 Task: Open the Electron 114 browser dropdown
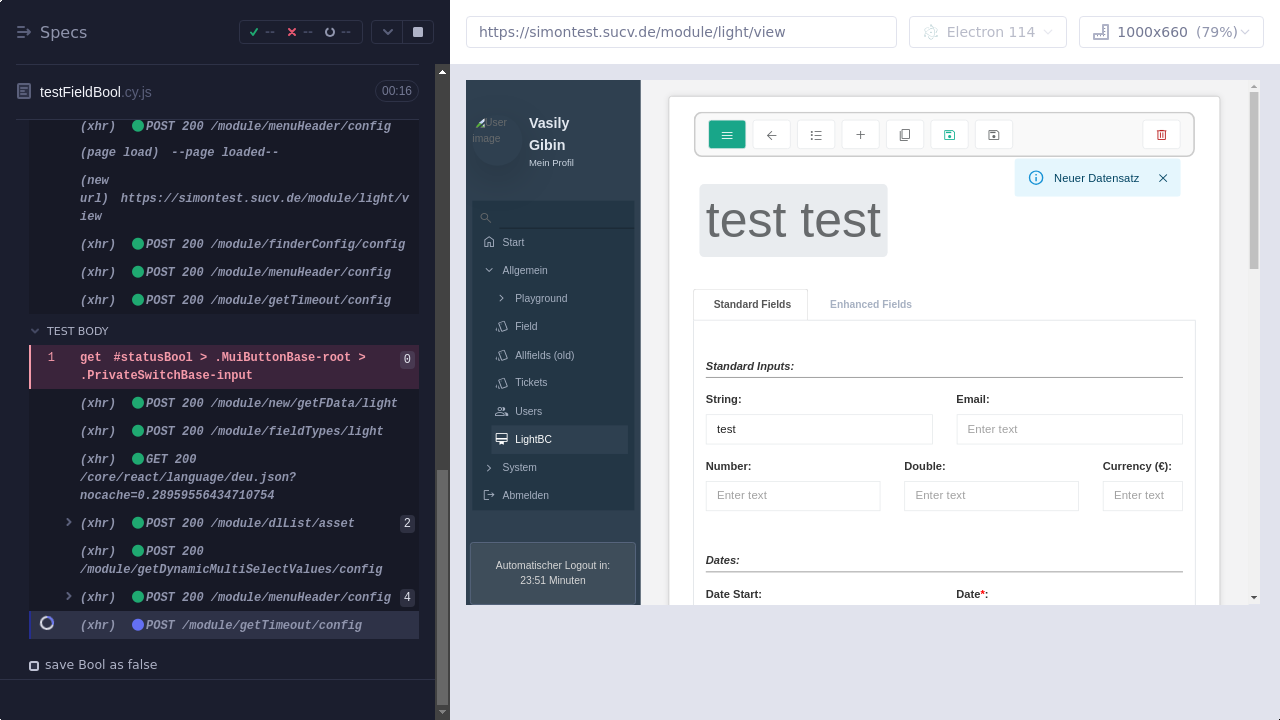[x=987, y=32]
